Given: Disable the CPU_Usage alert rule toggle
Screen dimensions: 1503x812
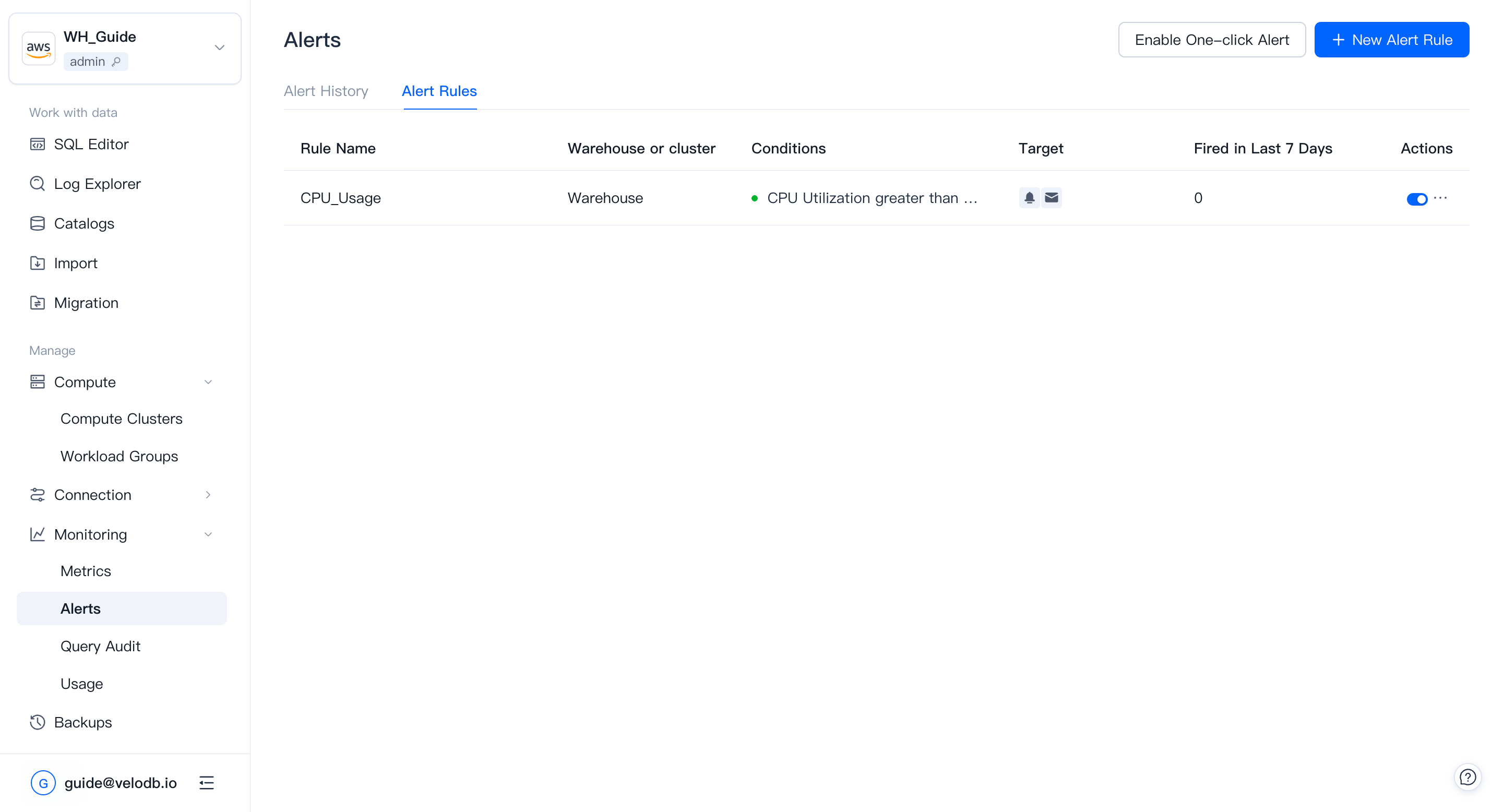Looking at the screenshot, I should click(x=1417, y=198).
